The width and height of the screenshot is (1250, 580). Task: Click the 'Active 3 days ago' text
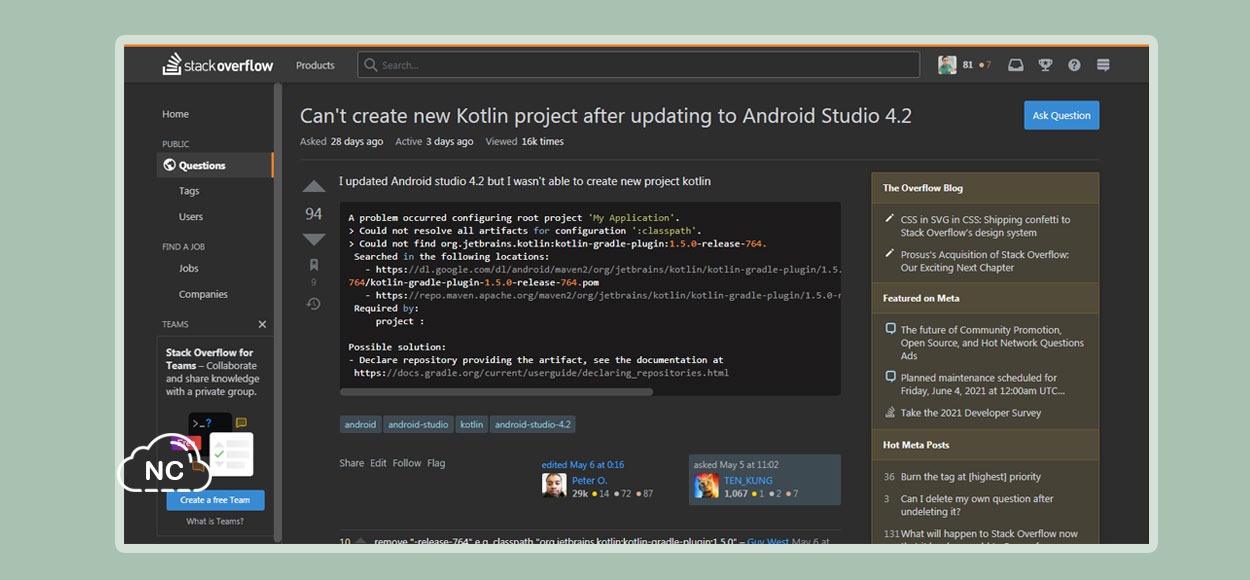tap(434, 142)
